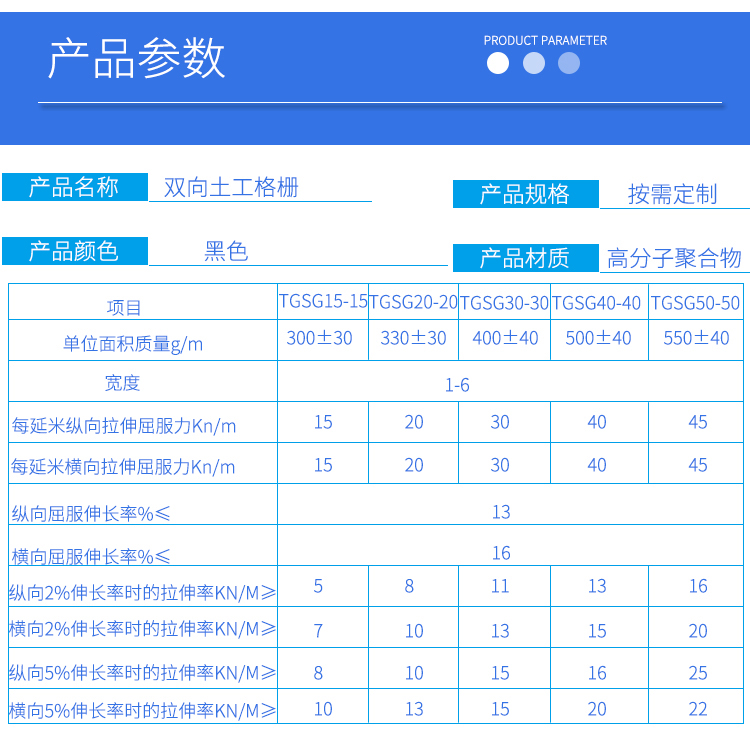Click the 高分子聚合物 material value
This screenshot has height=730, width=750.
674,258
